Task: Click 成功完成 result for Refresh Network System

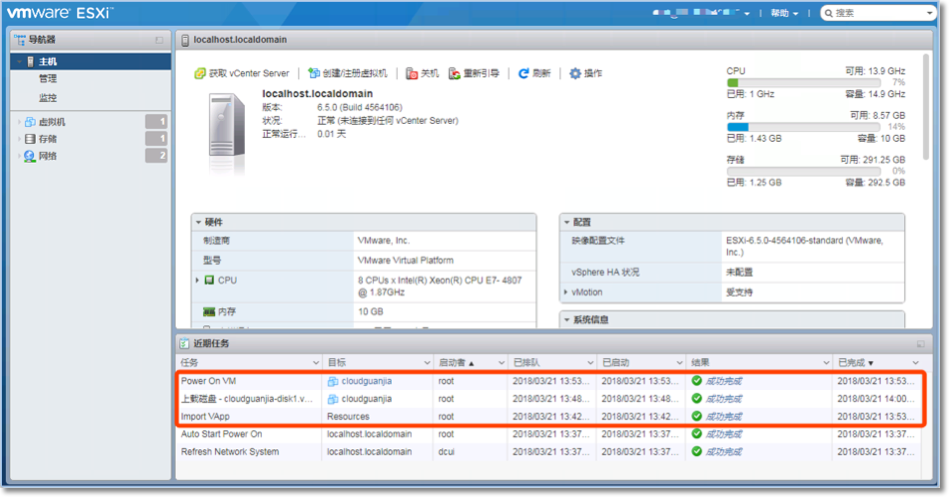Action: [x=723, y=451]
